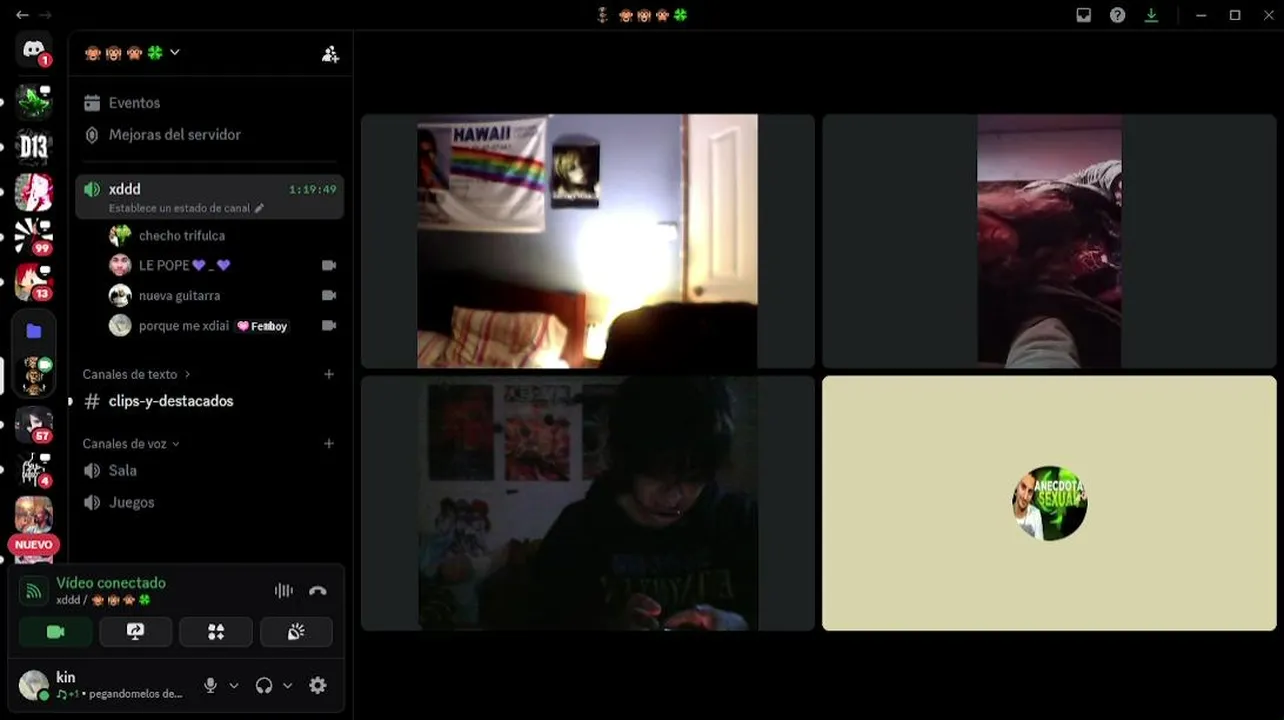The width and height of the screenshot is (1284, 720).
Task: Mute your microphone
Action: pyautogui.click(x=210, y=685)
